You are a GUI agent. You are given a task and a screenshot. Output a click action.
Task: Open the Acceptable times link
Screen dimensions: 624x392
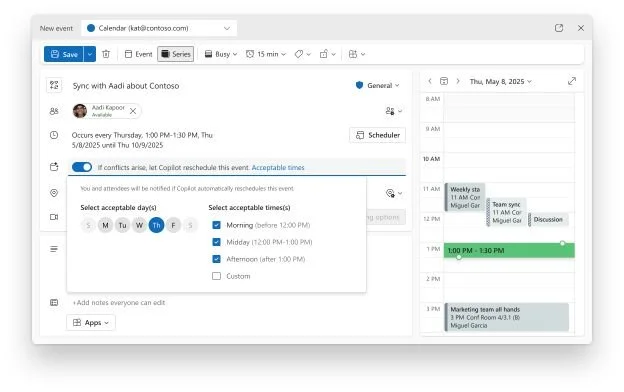pyautogui.click(x=278, y=168)
